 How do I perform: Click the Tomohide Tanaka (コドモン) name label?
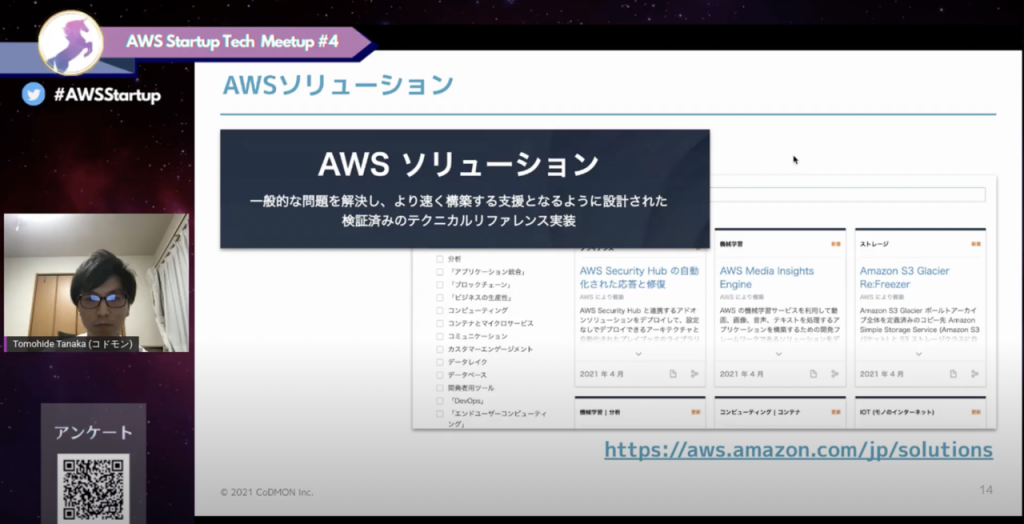tap(73, 344)
